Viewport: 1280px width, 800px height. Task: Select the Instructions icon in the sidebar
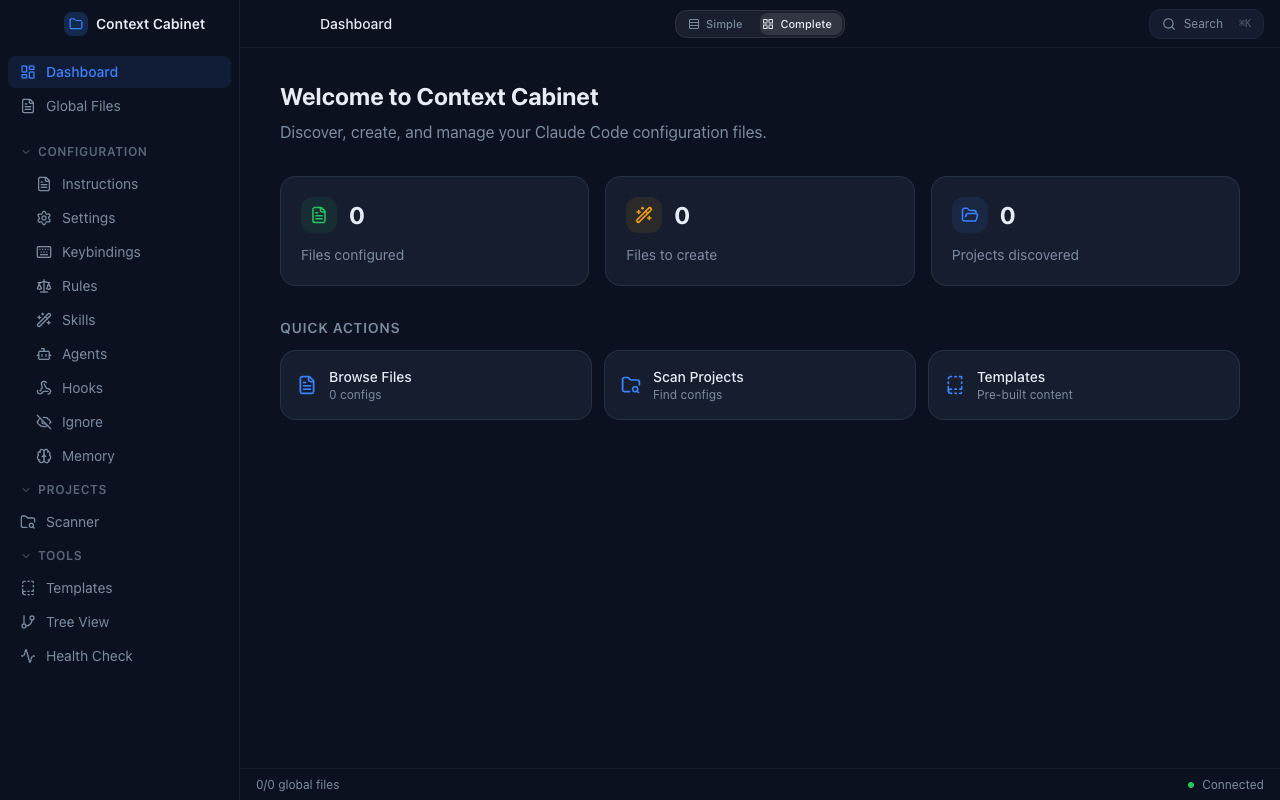[42, 183]
